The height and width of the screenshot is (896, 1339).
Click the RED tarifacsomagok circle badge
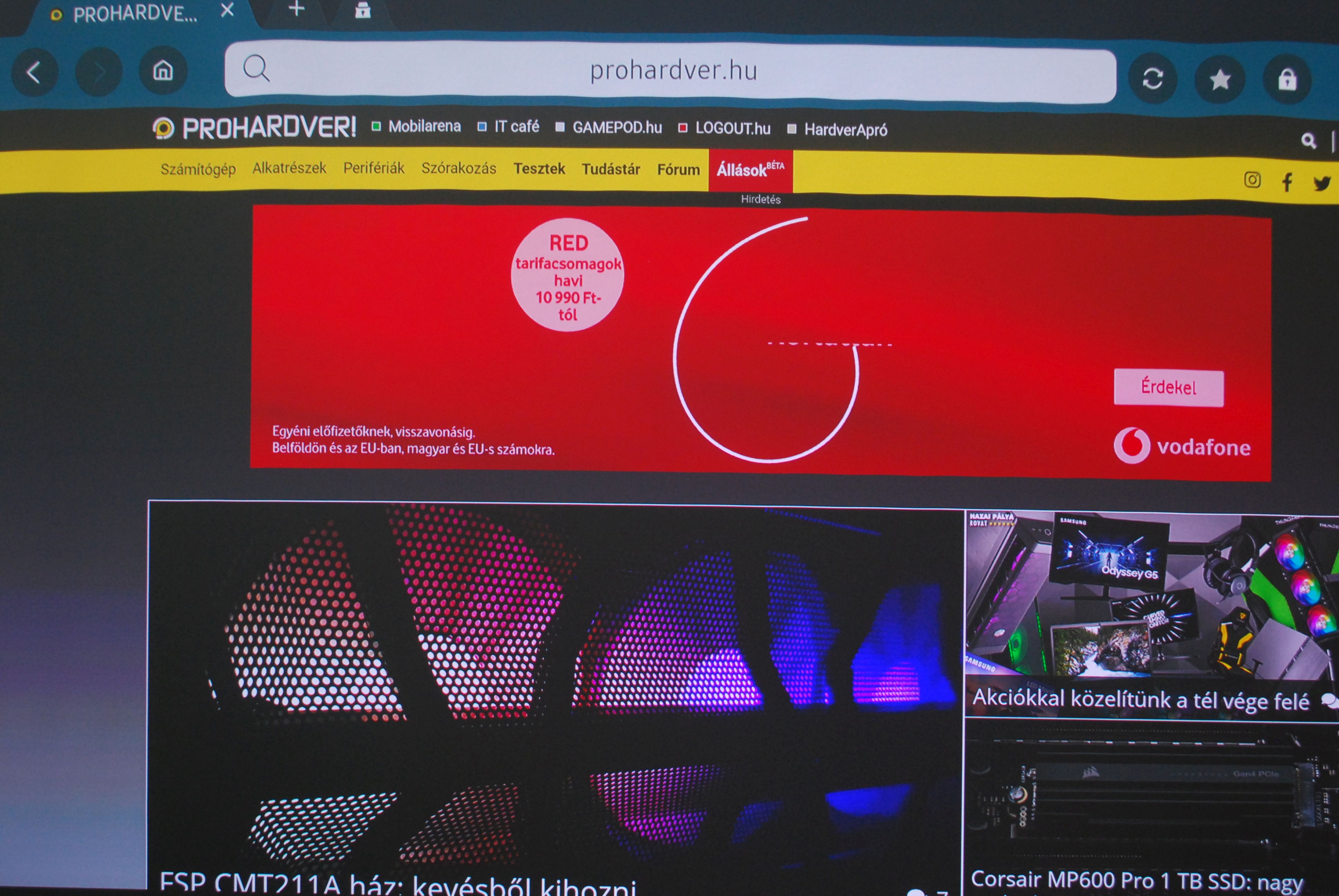coord(567,275)
